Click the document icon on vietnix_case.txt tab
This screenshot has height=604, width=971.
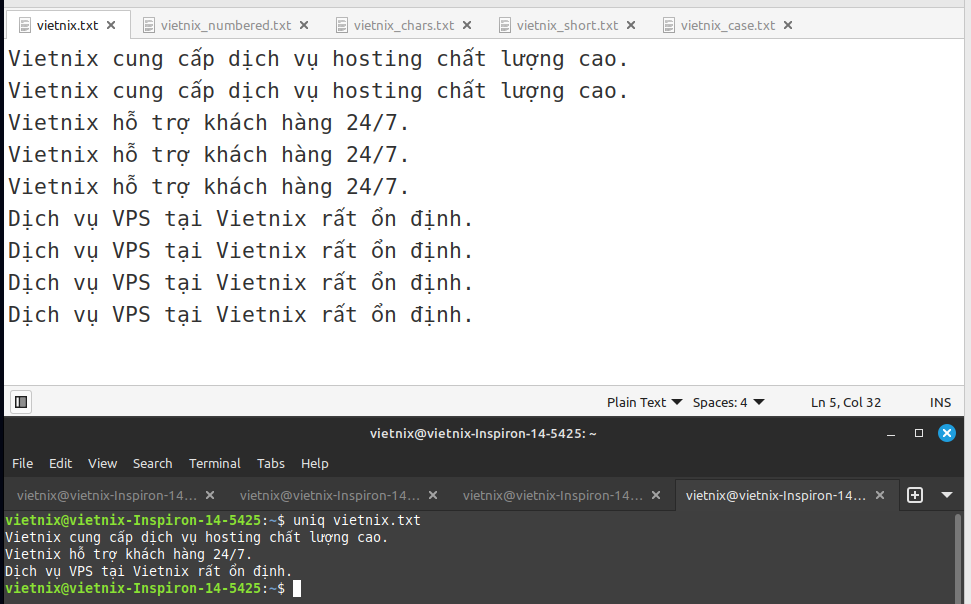(x=667, y=26)
